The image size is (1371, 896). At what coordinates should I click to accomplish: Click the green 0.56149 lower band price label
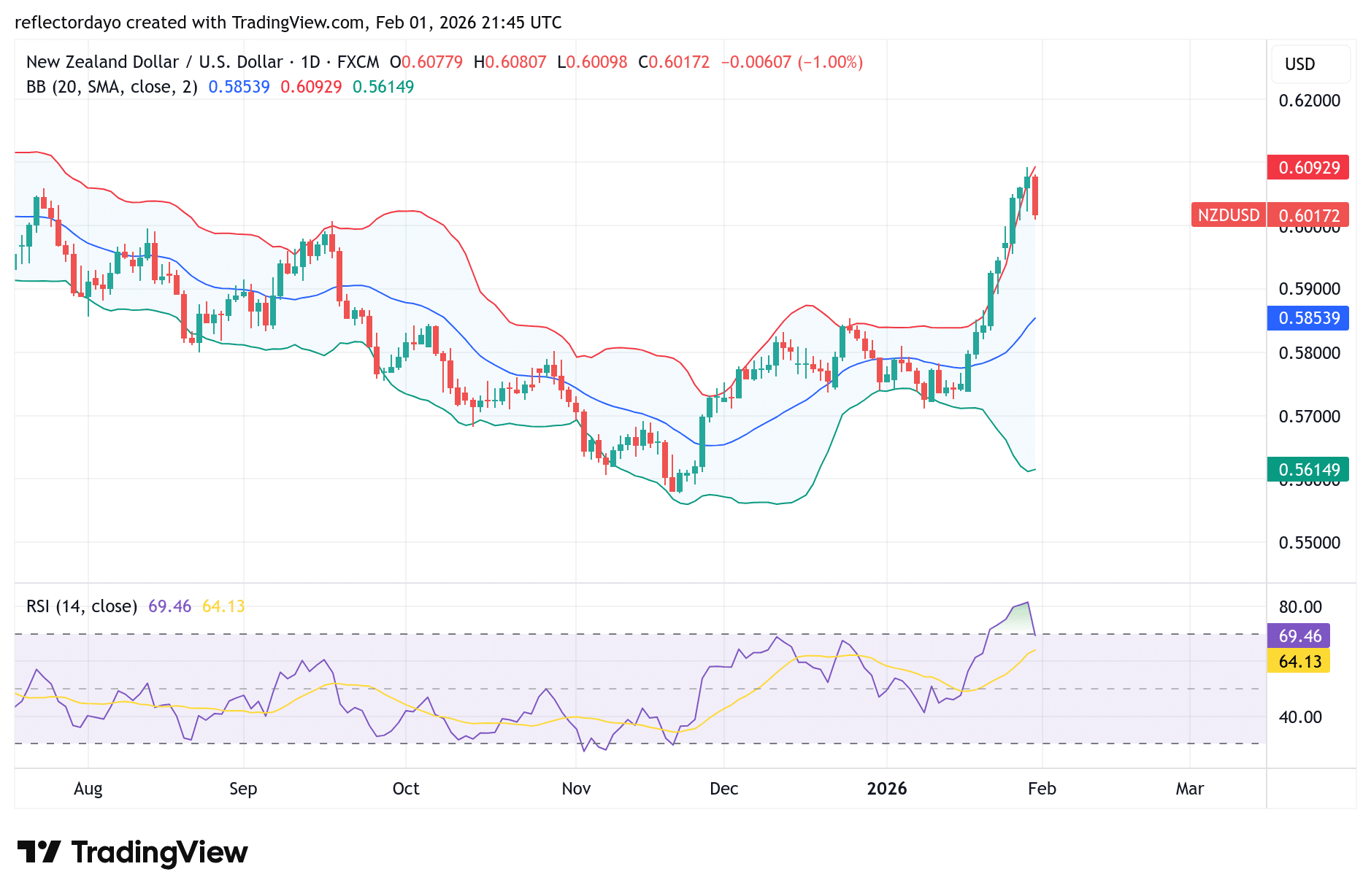click(1309, 469)
